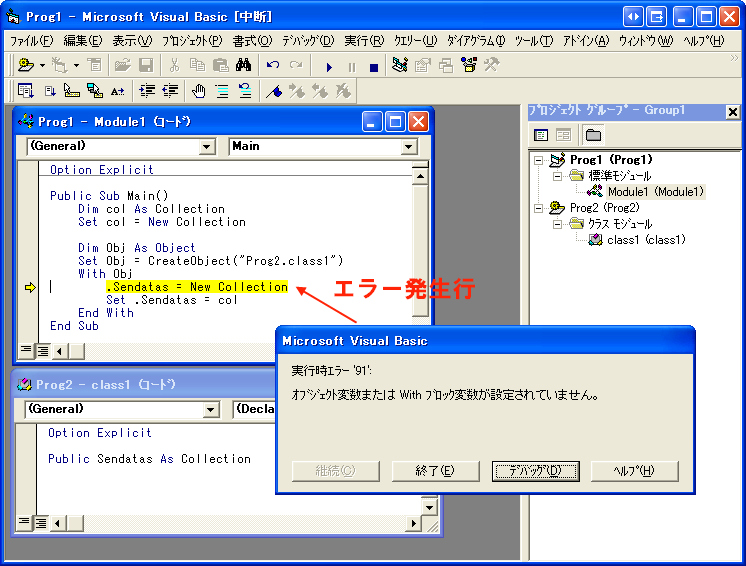Maximize the Module1 code window
Screen dimensions: 746x566
point(395,122)
